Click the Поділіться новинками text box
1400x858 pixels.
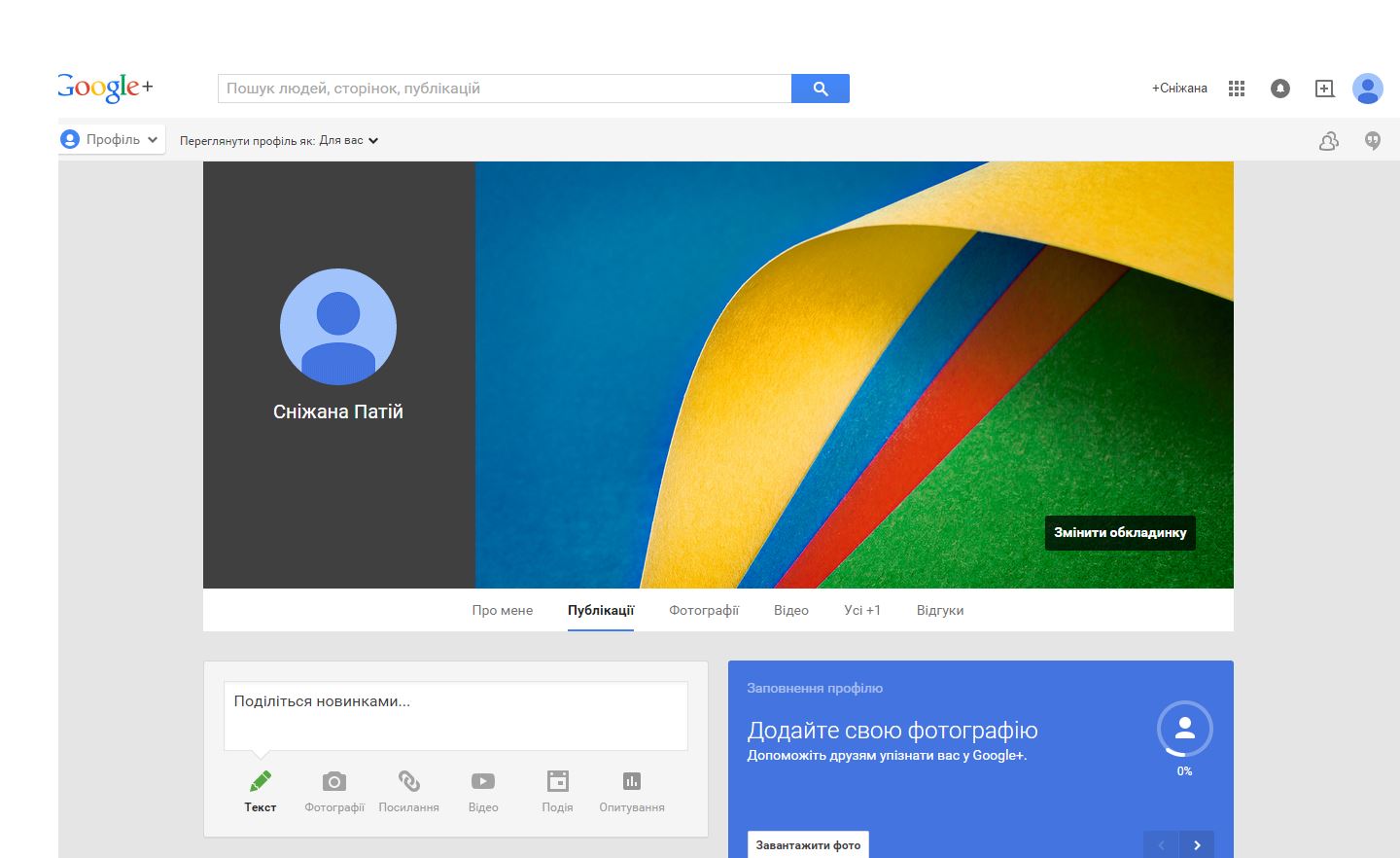(x=456, y=716)
